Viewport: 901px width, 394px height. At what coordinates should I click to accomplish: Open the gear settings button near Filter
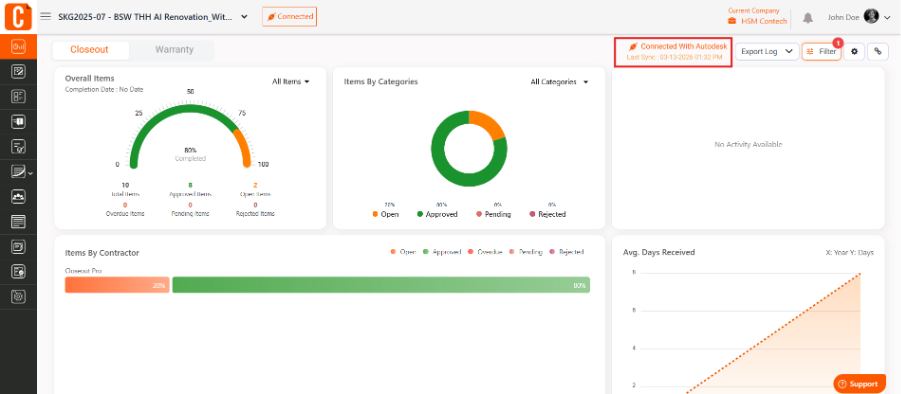854,52
